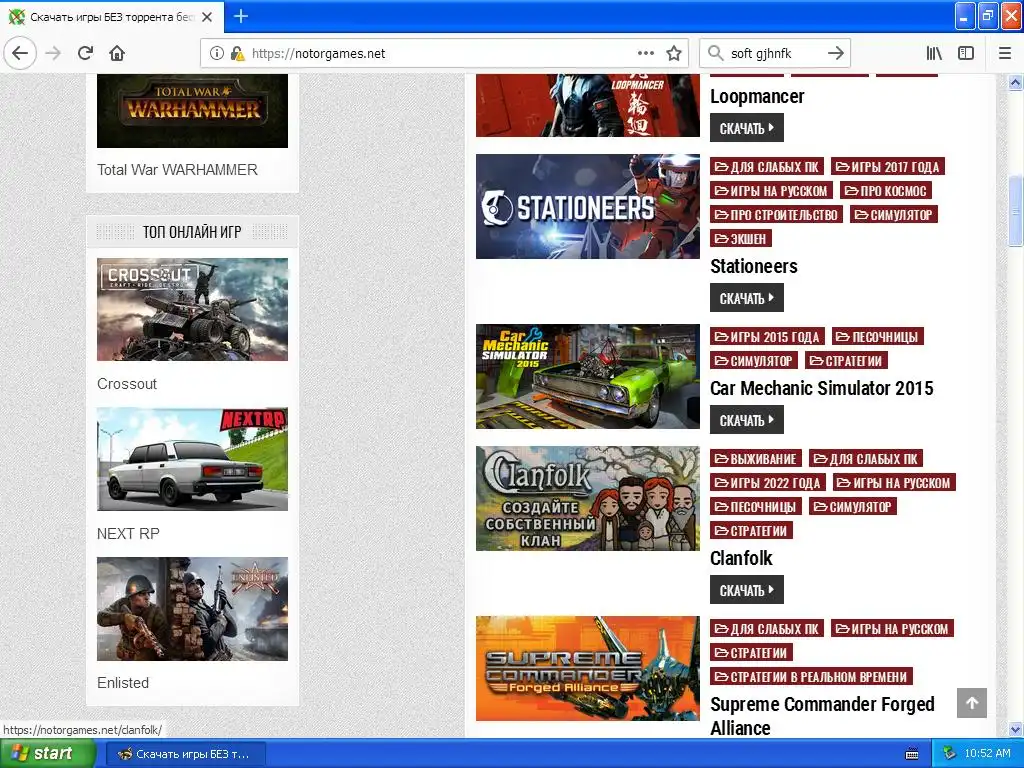Show site information icon in address bar
The height and width of the screenshot is (768, 1024).
tap(217, 54)
